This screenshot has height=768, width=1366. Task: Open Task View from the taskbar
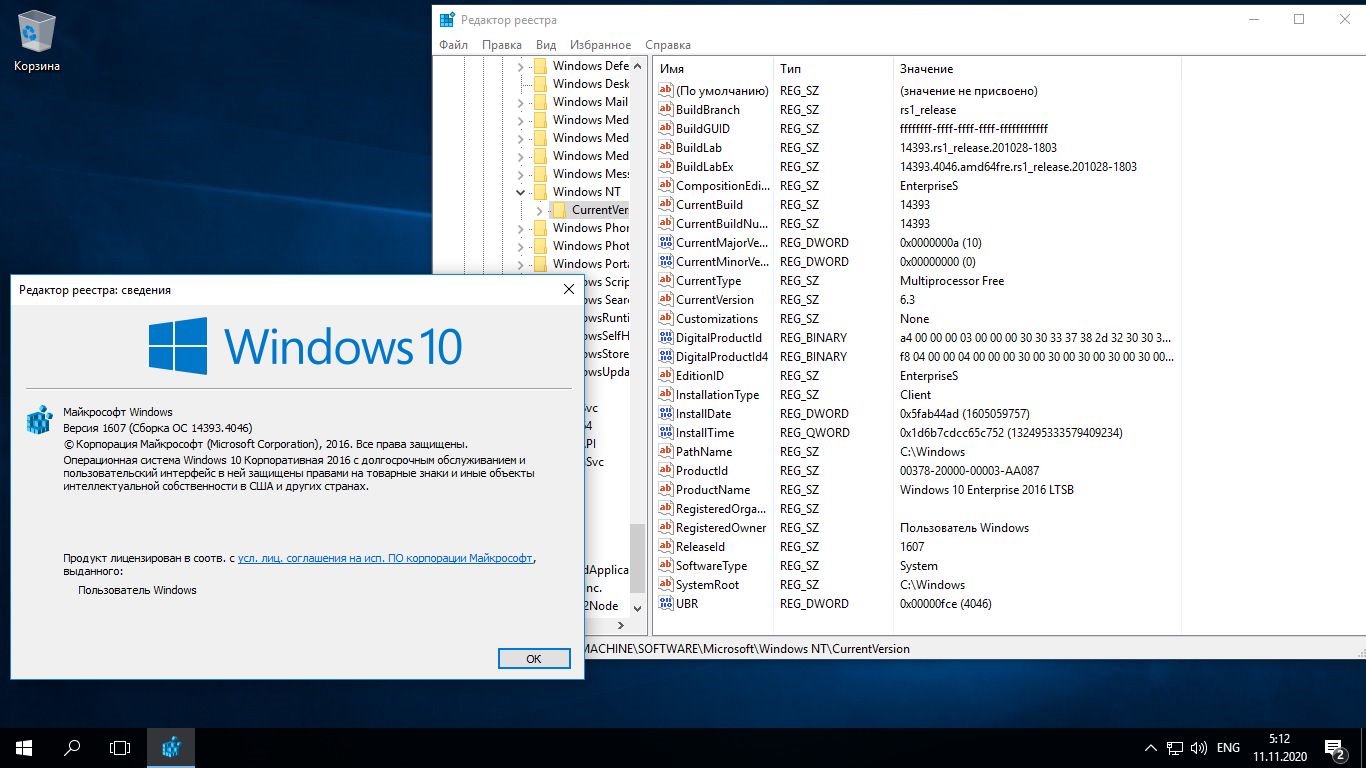[120, 748]
